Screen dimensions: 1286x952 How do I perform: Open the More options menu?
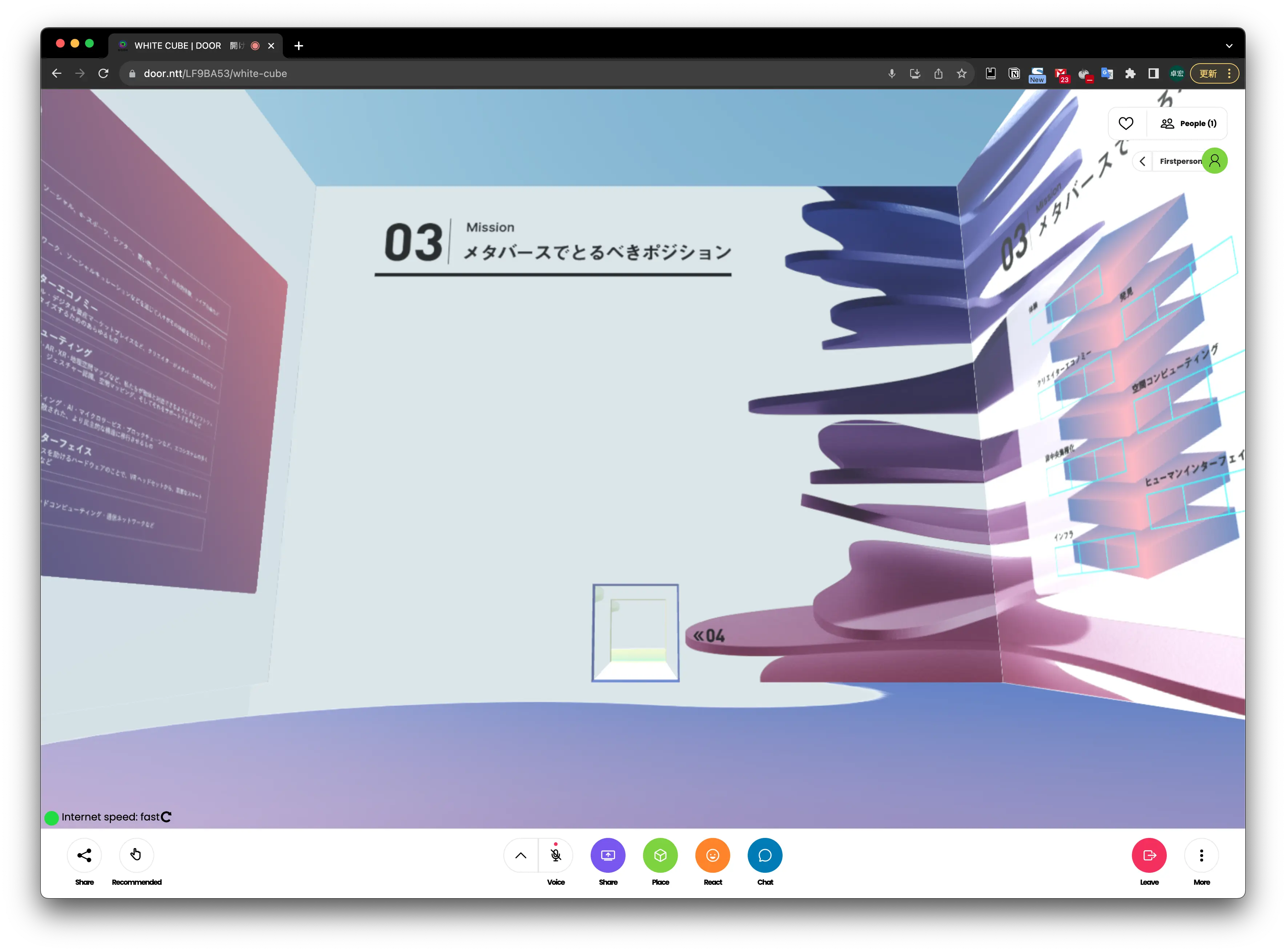[x=1201, y=855]
